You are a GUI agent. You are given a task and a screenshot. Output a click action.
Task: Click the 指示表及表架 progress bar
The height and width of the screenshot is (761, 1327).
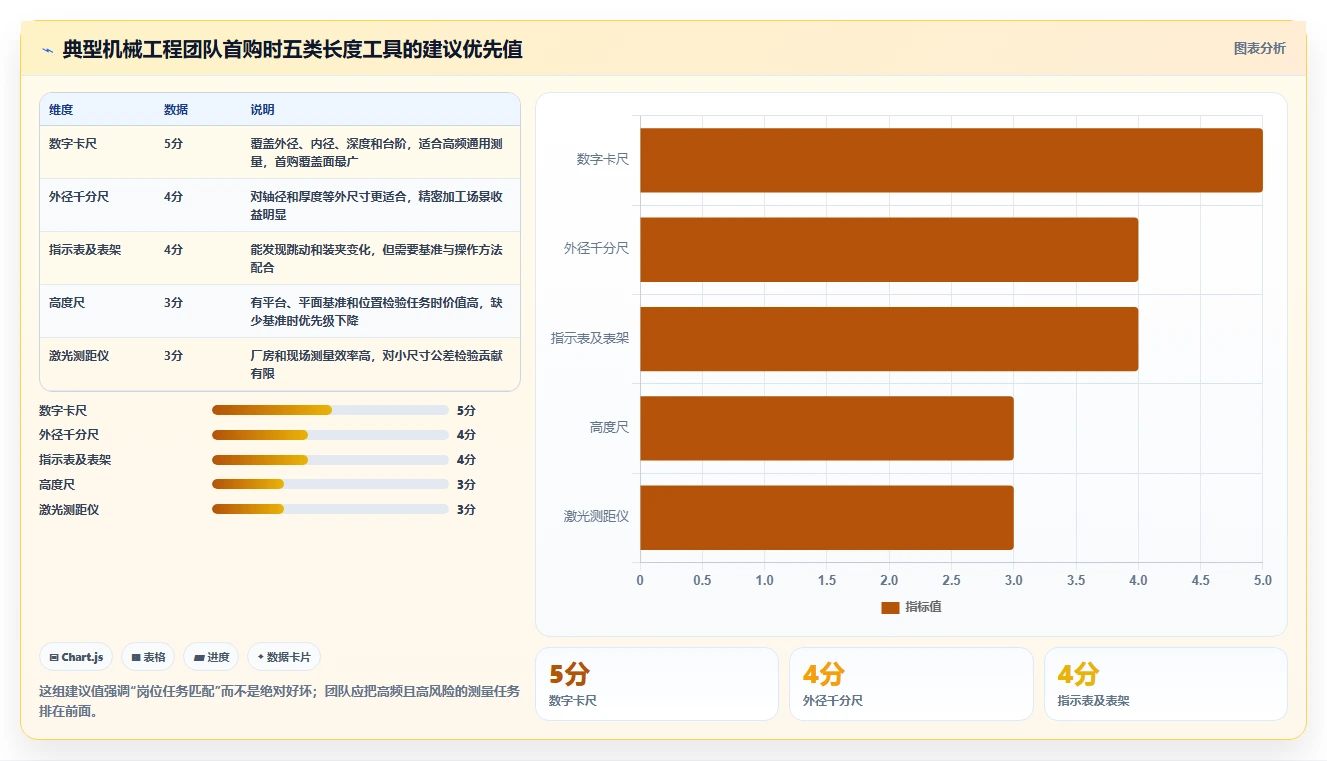pyautogui.click(x=330, y=460)
